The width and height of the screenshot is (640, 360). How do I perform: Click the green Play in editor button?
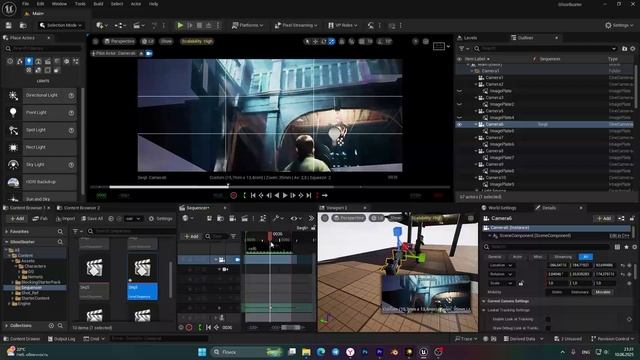[180, 25]
